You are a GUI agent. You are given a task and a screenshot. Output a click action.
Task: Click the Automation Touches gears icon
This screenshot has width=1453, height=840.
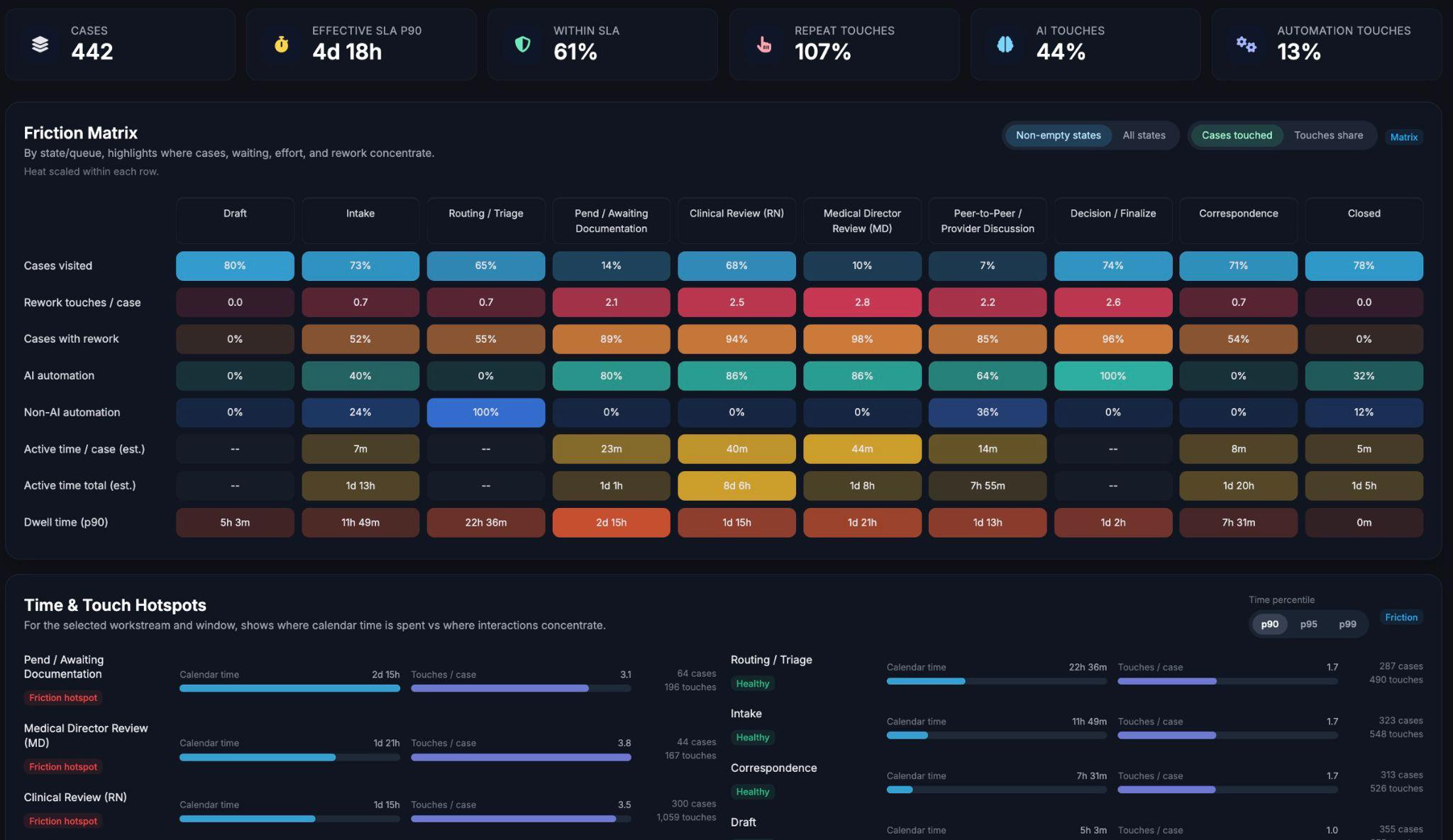tap(1247, 44)
